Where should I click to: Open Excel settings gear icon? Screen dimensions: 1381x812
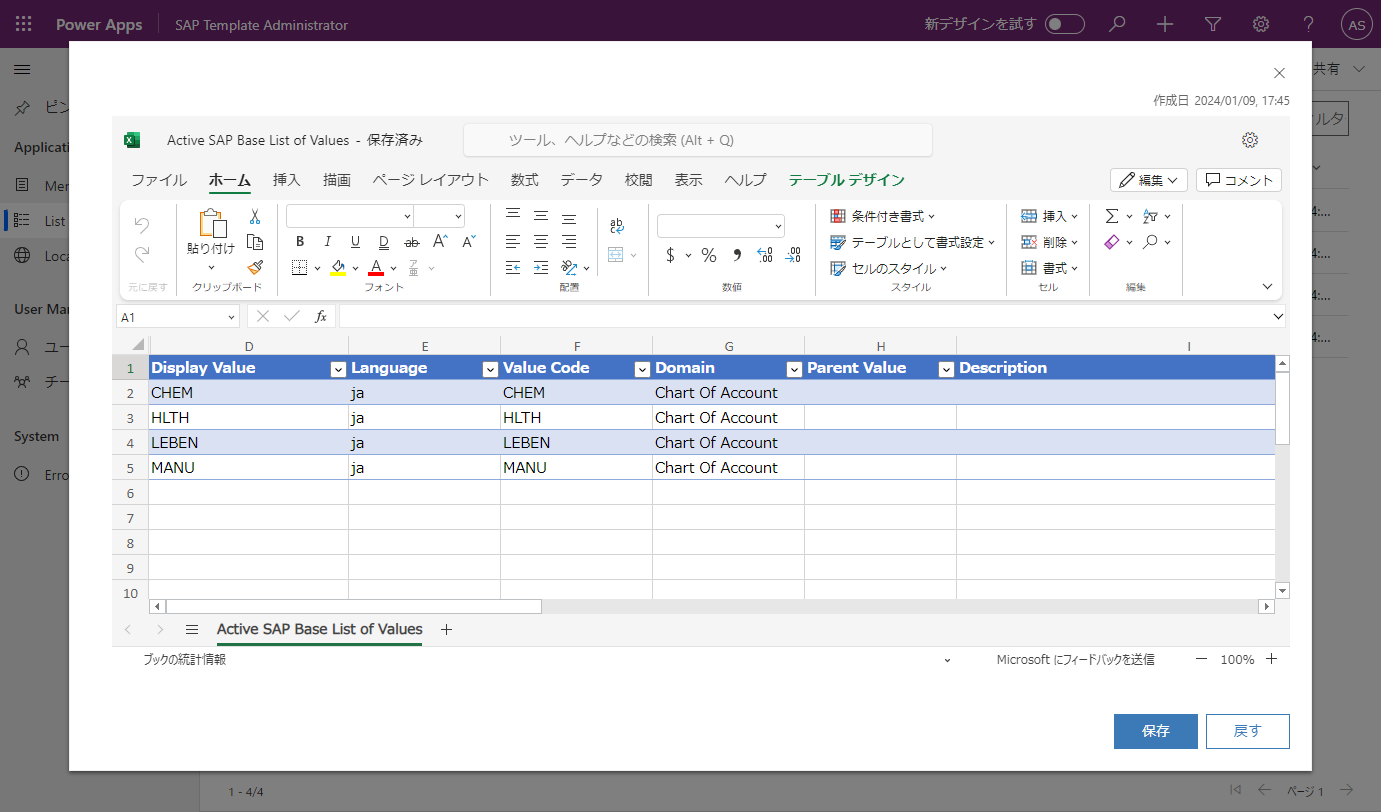tap(1250, 140)
